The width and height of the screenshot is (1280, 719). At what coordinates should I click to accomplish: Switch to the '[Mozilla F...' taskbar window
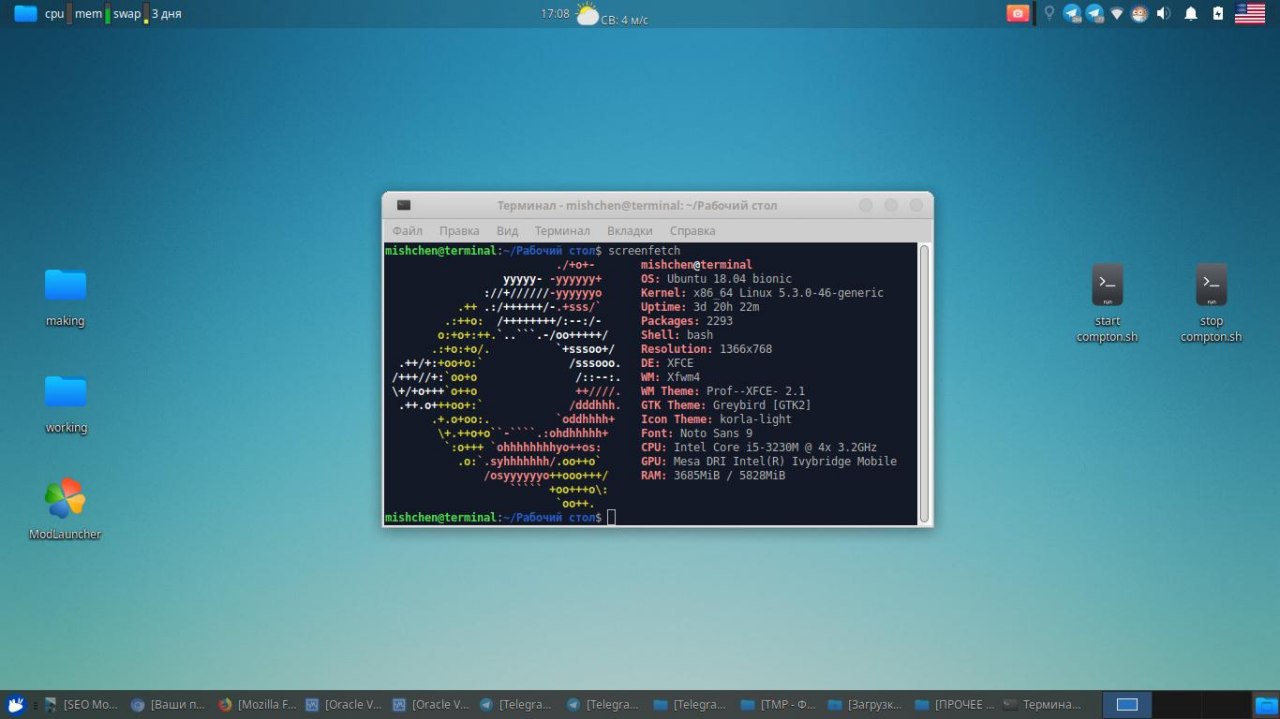(257, 705)
